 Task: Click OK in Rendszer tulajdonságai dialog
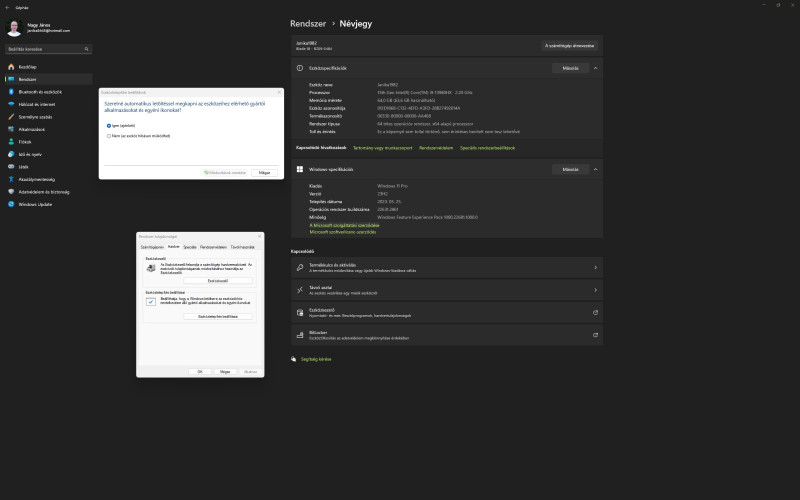200,372
